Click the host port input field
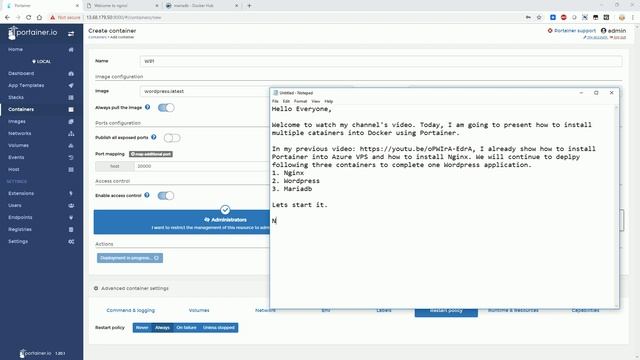 point(202,166)
